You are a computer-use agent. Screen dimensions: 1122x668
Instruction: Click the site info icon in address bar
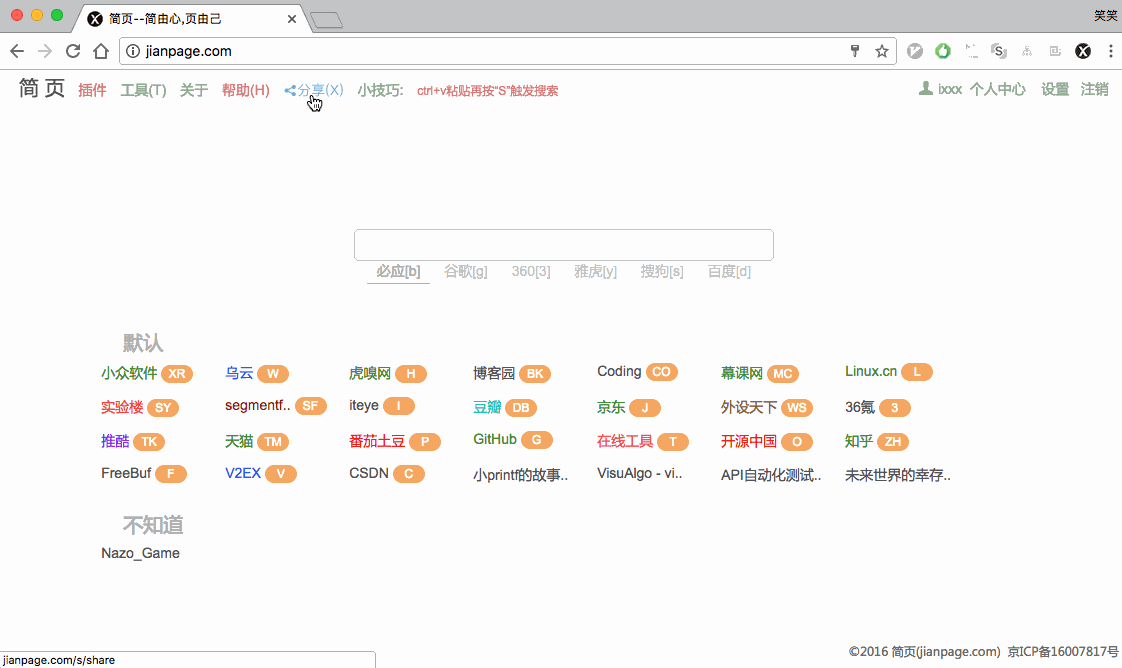133,51
